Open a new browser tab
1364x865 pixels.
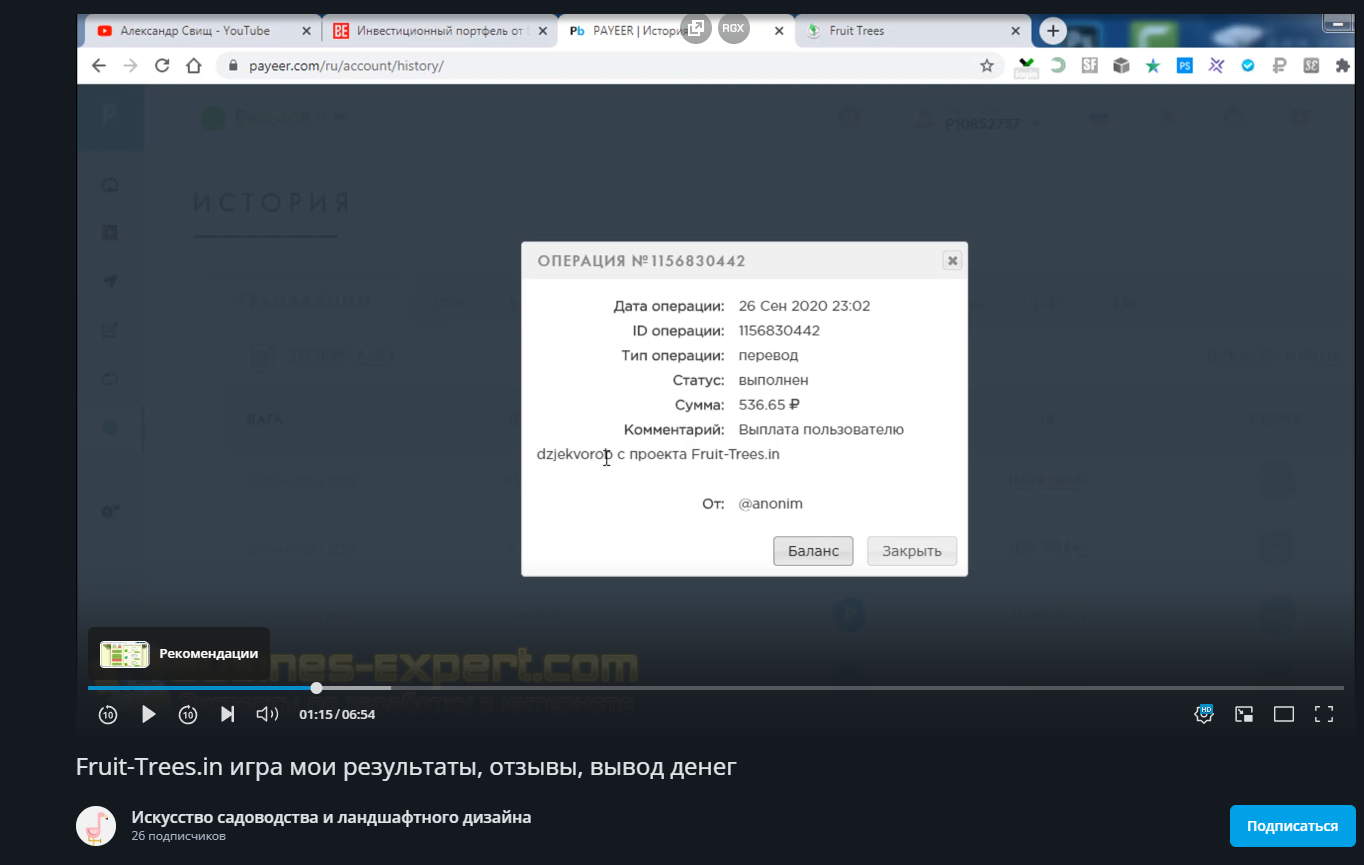1052,31
